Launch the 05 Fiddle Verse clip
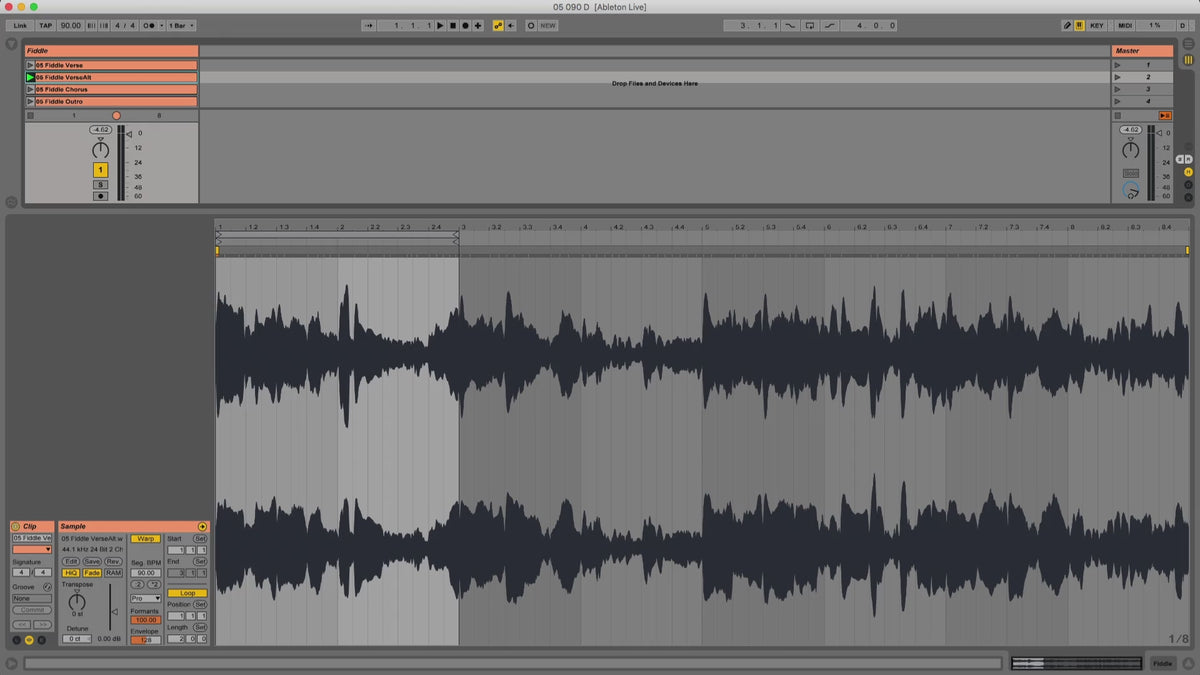Screen dimensions: 1200x675 (x=30, y=65)
